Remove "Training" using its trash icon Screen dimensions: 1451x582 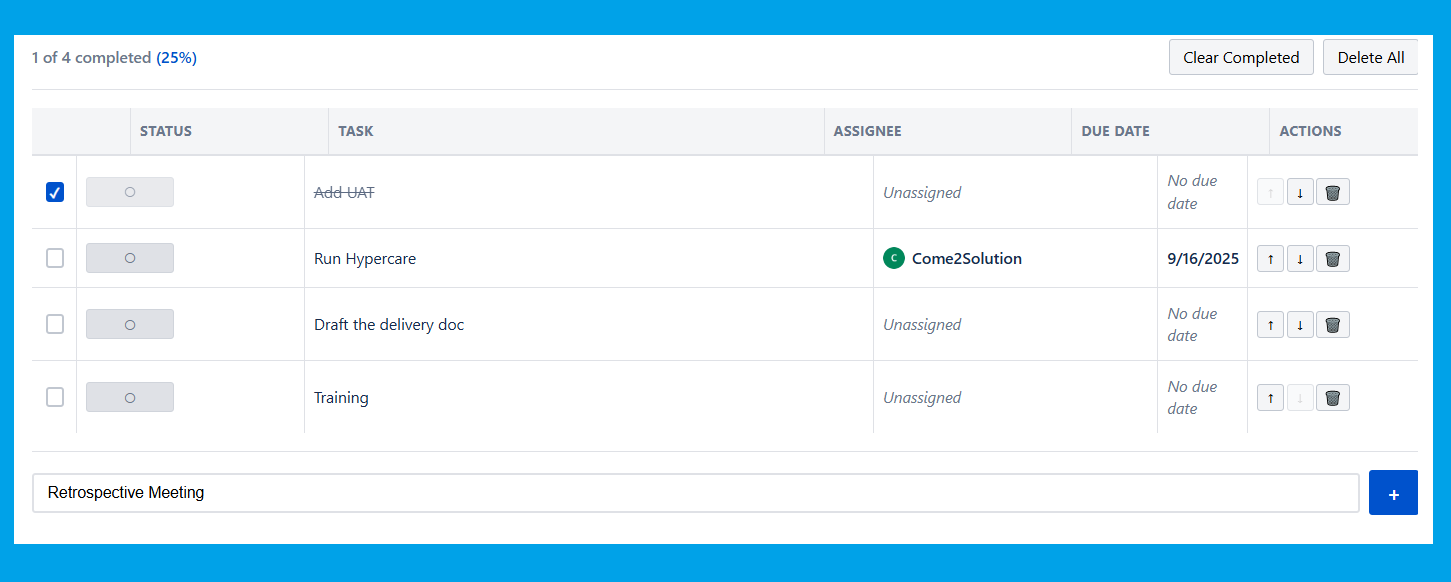[1333, 397]
